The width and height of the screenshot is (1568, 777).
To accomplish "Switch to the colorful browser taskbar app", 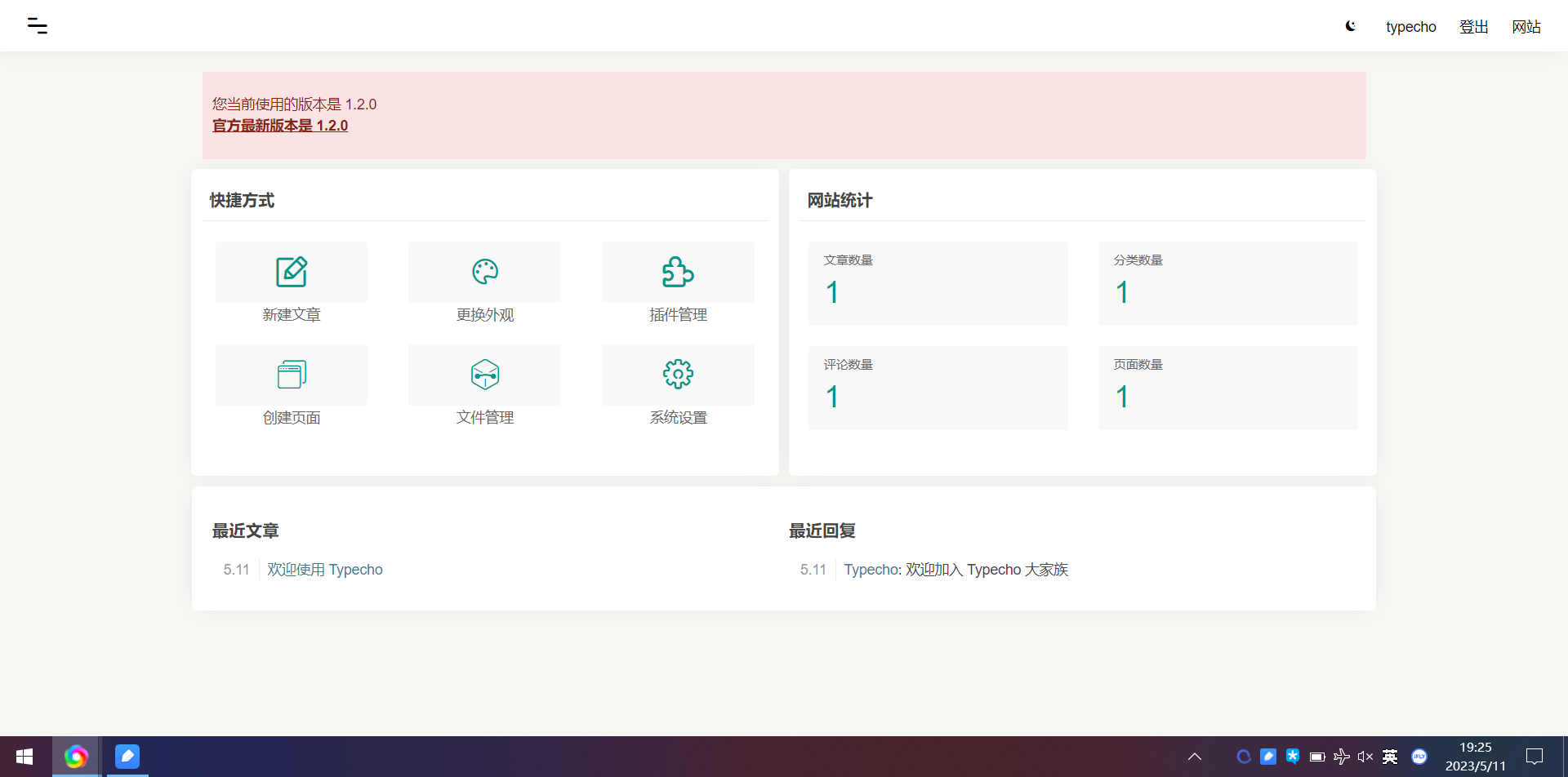I will click(x=76, y=757).
